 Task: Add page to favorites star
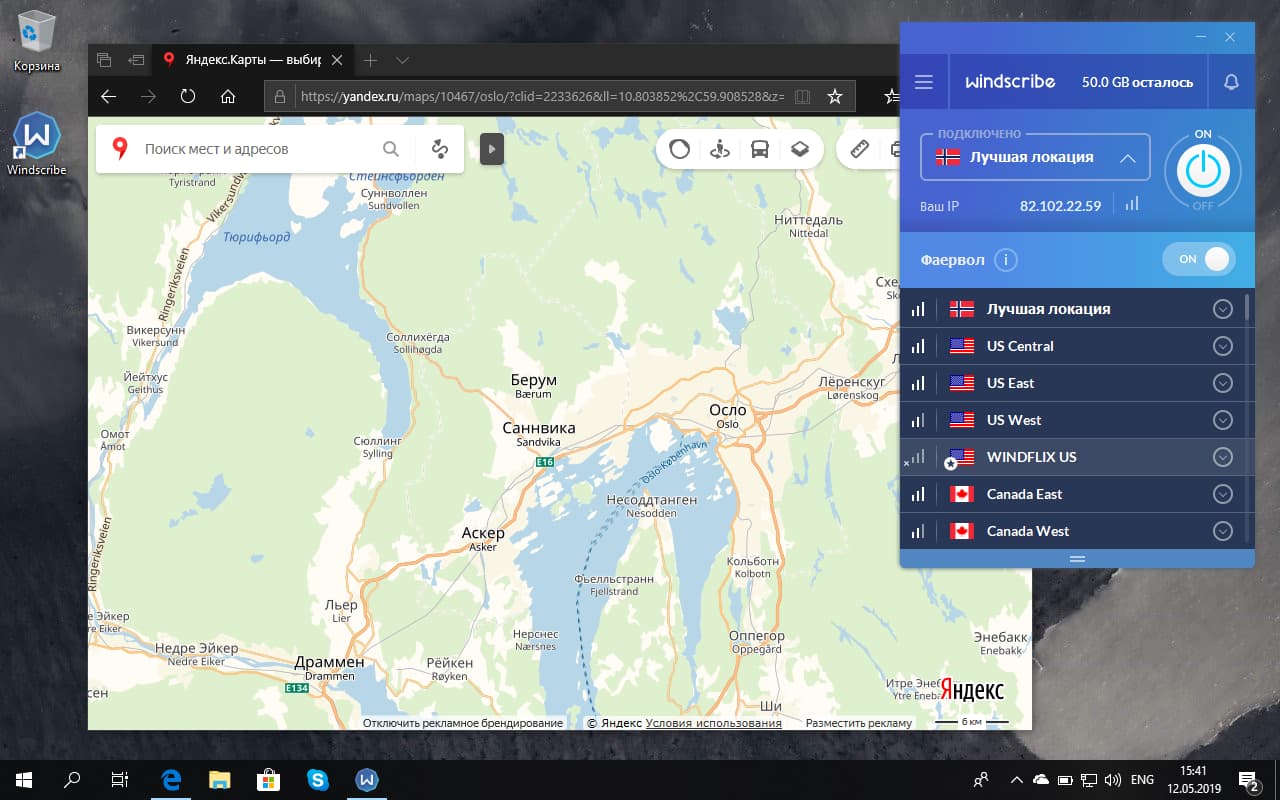pos(835,96)
